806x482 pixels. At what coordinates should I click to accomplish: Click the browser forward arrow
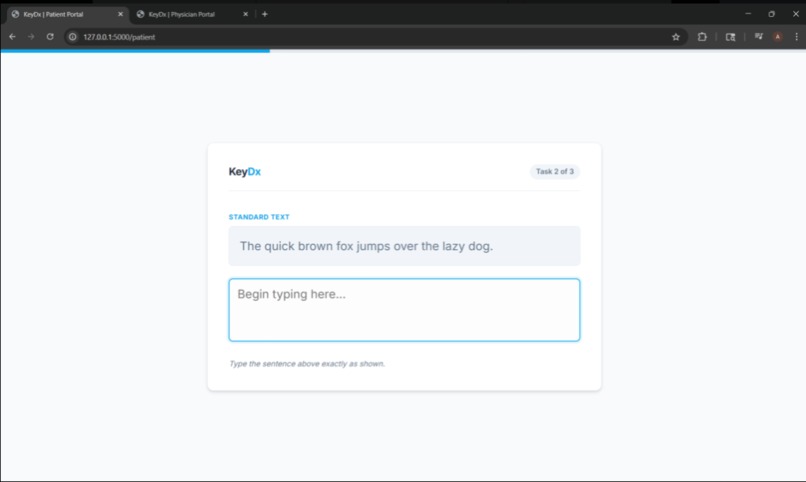31,37
